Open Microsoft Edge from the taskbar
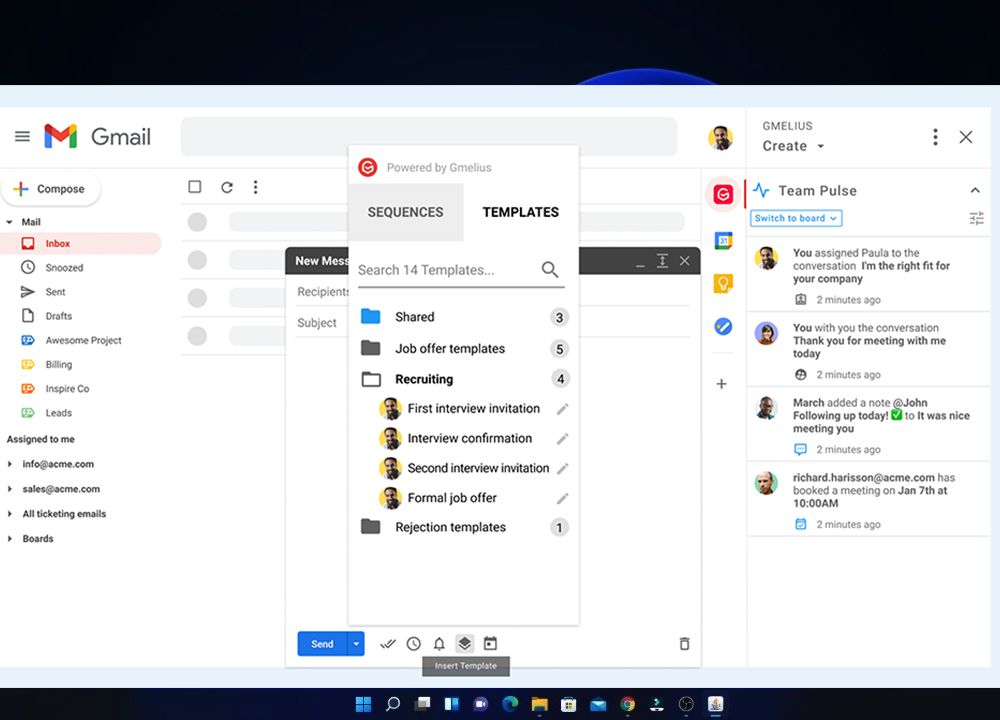 [510, 704]
